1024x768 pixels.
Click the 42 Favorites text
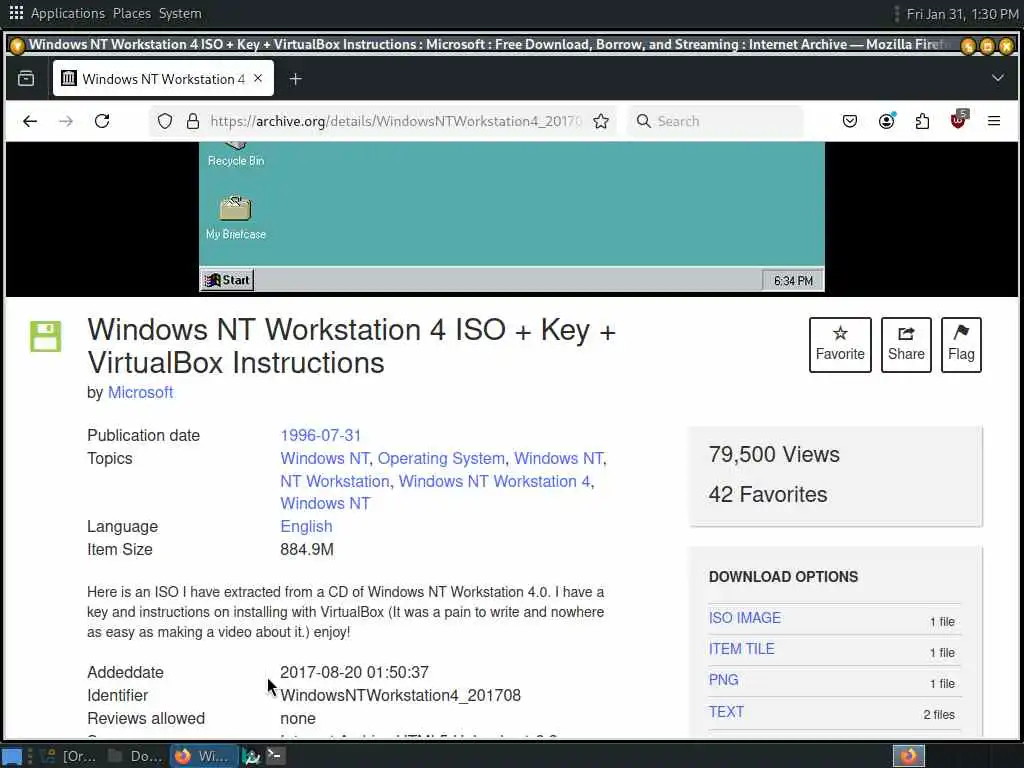(x=768, y=494)
